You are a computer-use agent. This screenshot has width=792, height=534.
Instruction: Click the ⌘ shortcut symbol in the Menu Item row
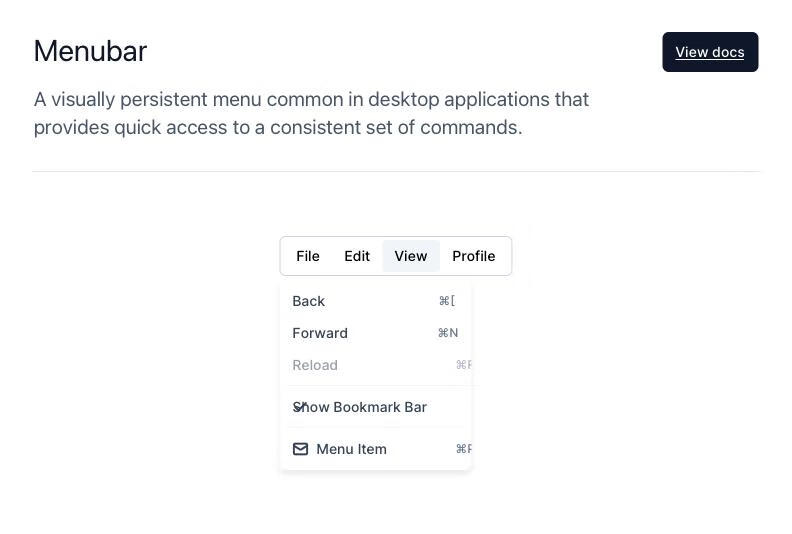point(463,449)
